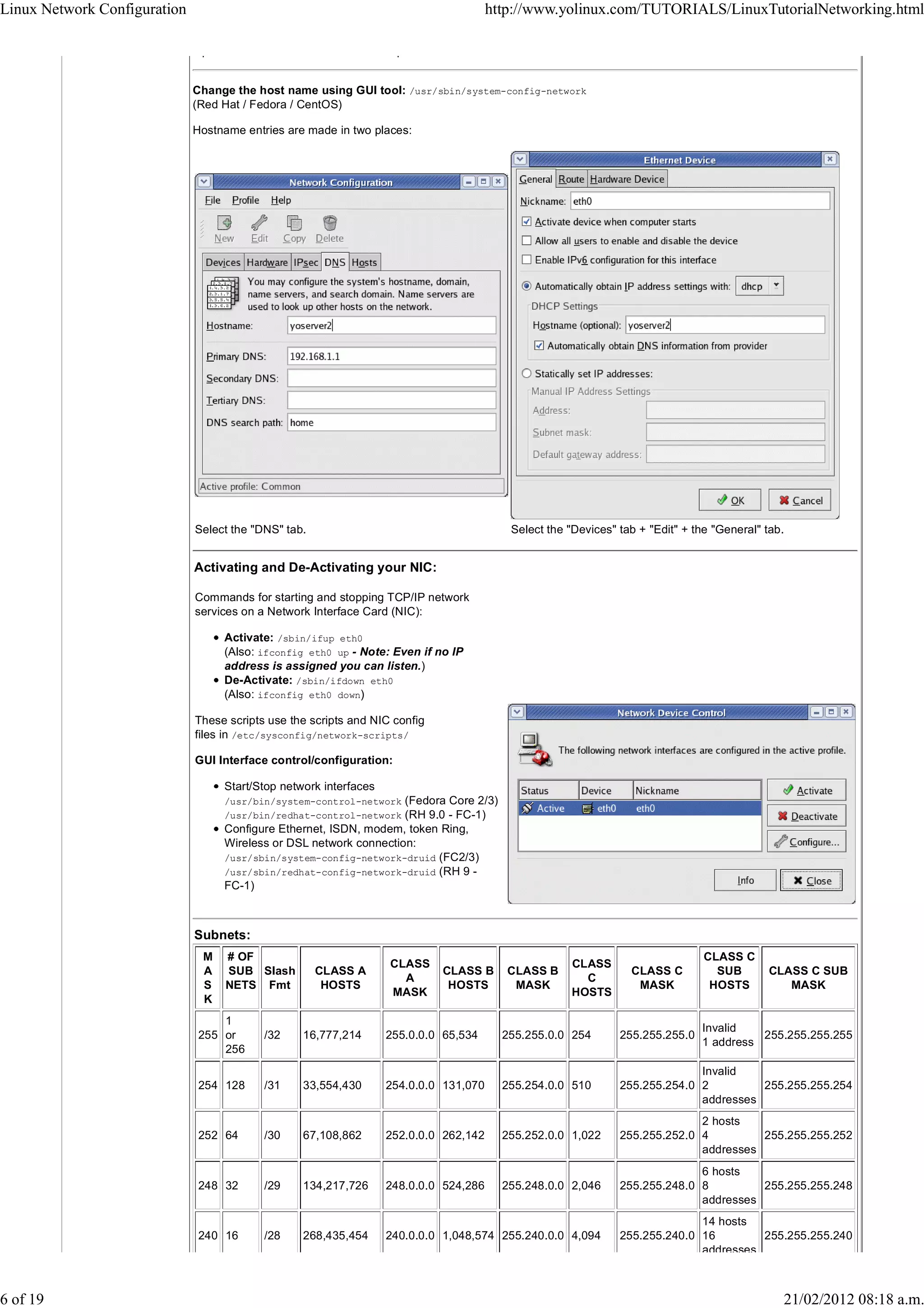Click Cancel in Ethernet Device dialog

coord(800,500)
